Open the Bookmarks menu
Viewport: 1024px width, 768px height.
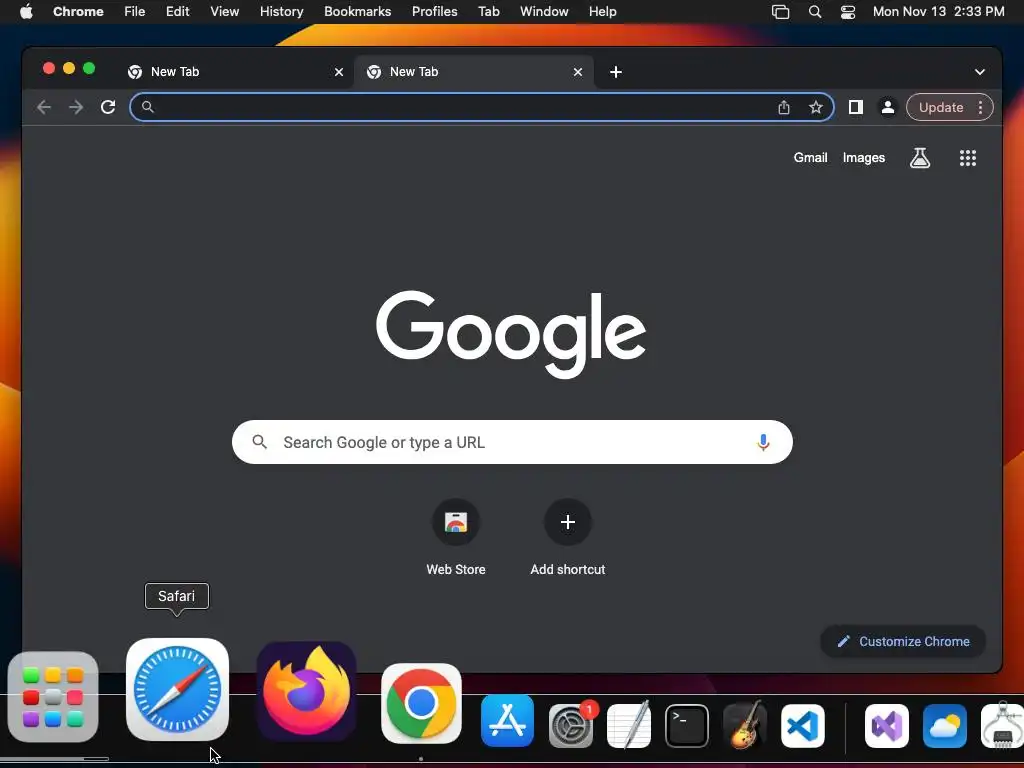[x=357, y=12]
